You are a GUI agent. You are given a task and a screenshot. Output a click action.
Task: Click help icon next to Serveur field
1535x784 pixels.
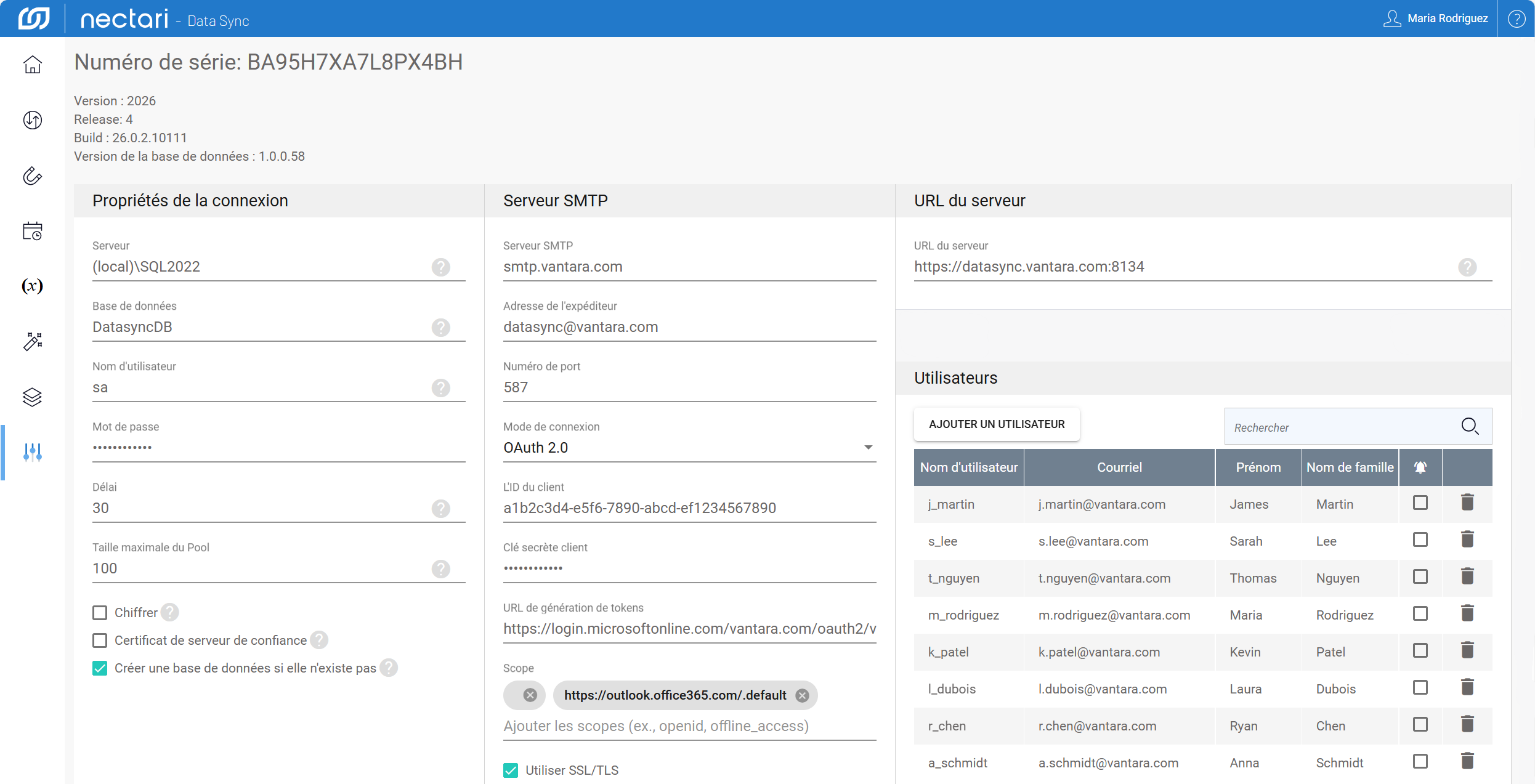440,267
